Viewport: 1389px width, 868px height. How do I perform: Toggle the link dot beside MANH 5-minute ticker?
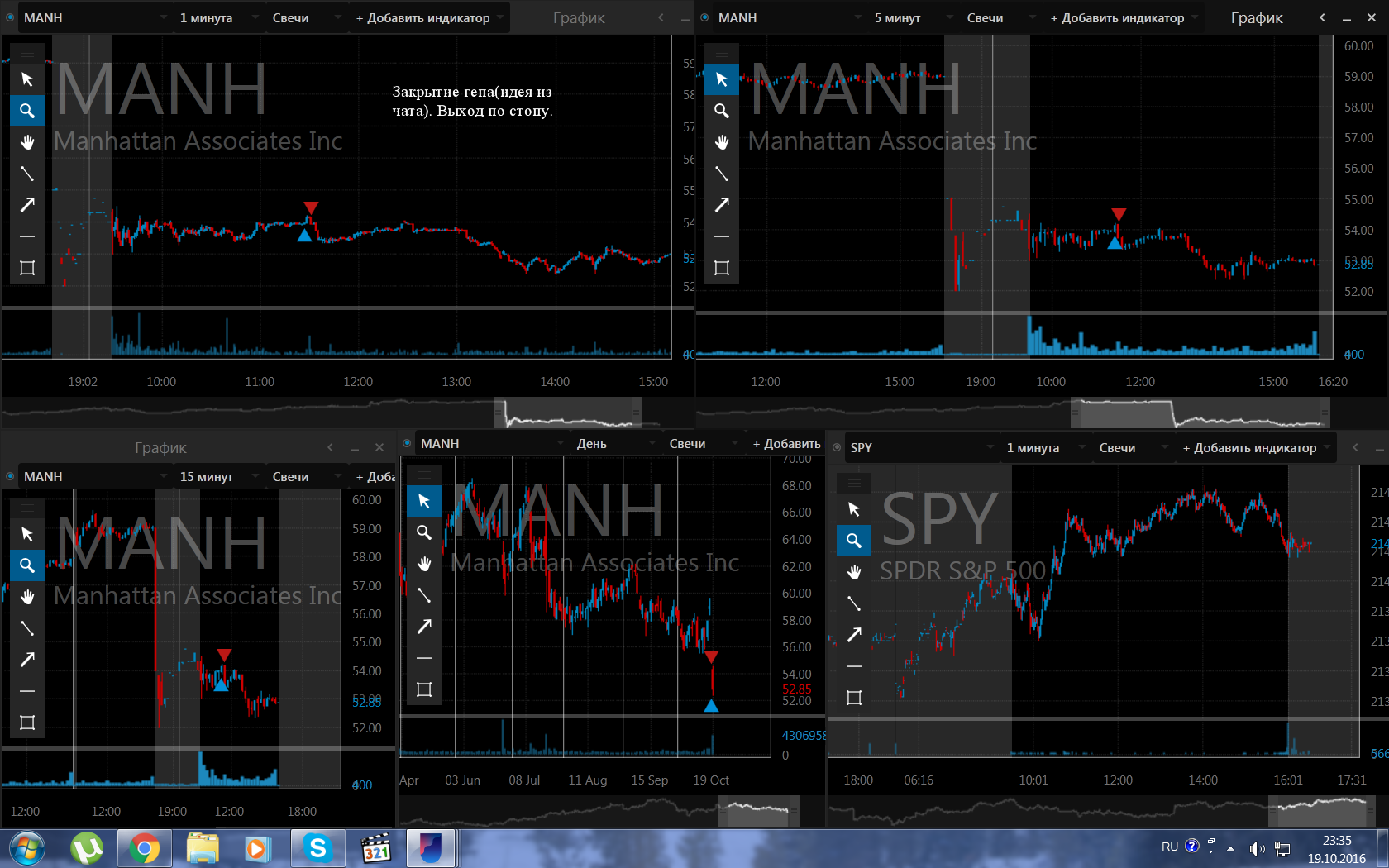(704, 17)
